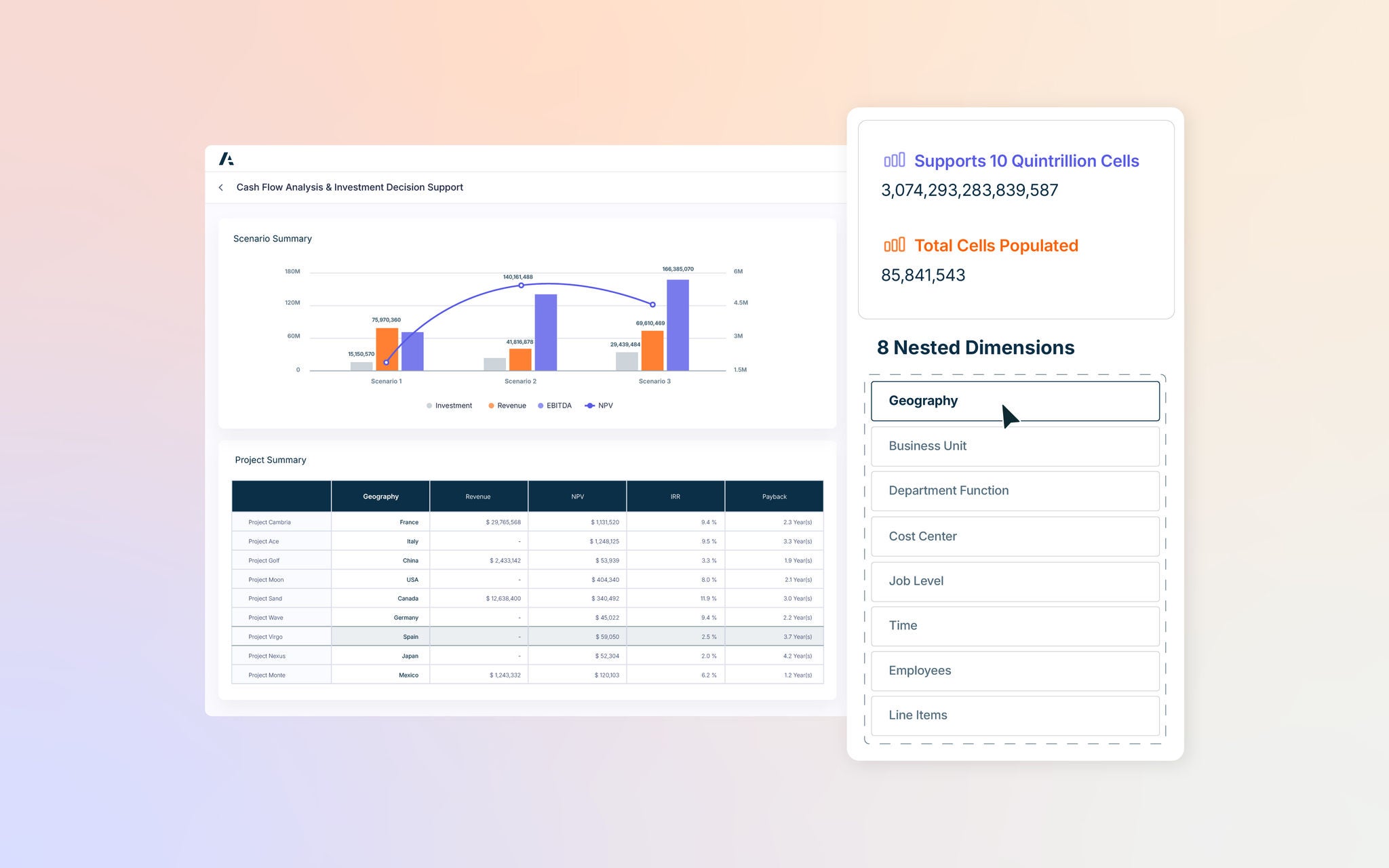This screenshot has height=868, width=1389.
Task: Select the Project Moon row label
Action: point(266,580)
